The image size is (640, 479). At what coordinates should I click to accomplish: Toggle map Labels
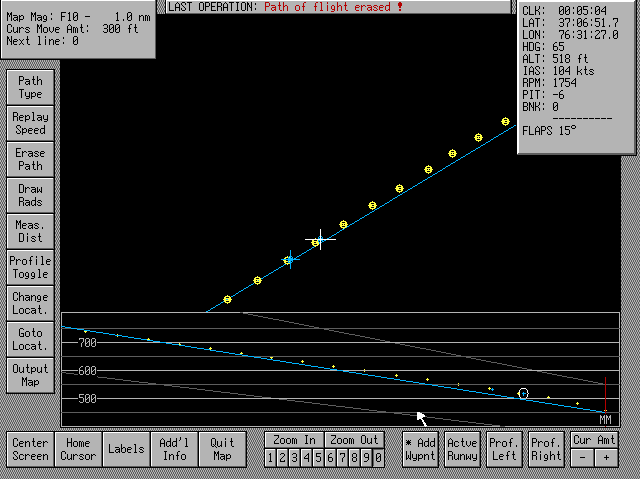[126, 449]
